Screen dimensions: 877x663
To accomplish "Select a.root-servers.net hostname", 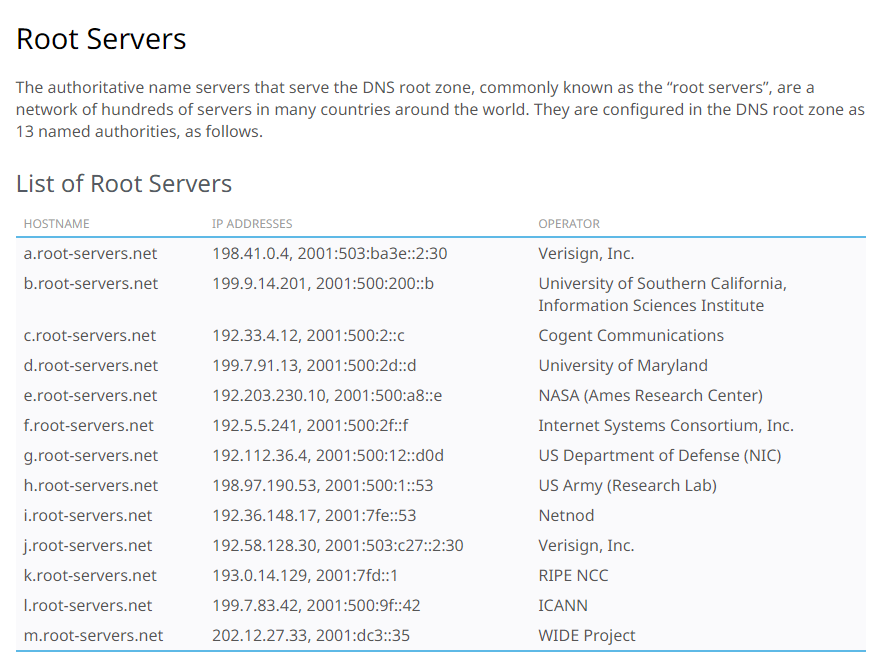I will pyautogui.click(x=90, y=254).
